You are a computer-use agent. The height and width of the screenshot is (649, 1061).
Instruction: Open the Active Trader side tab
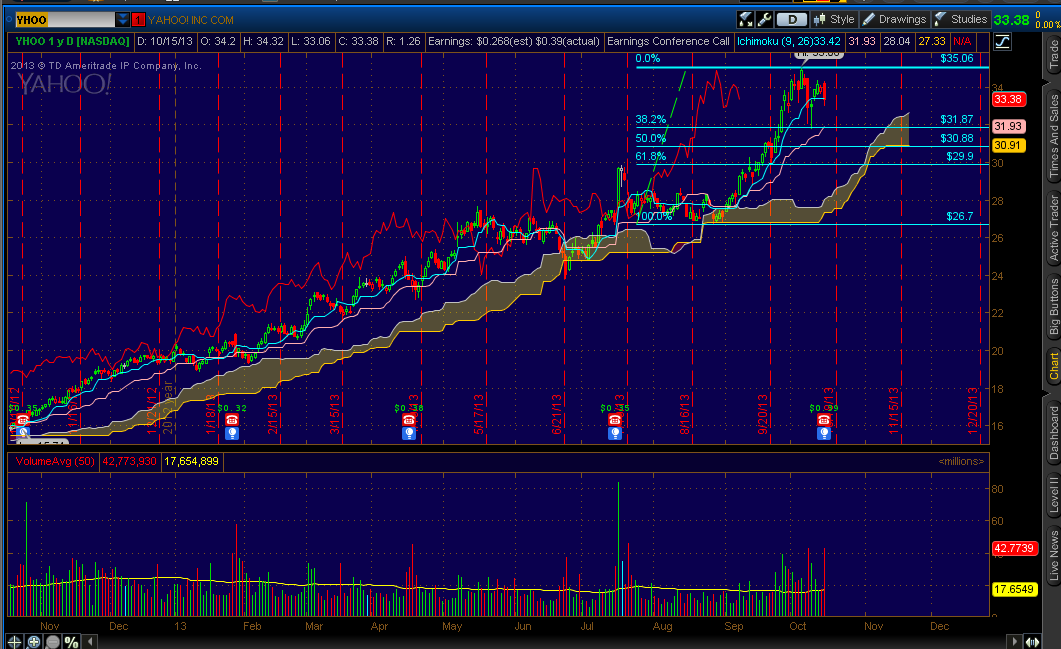1053,228
